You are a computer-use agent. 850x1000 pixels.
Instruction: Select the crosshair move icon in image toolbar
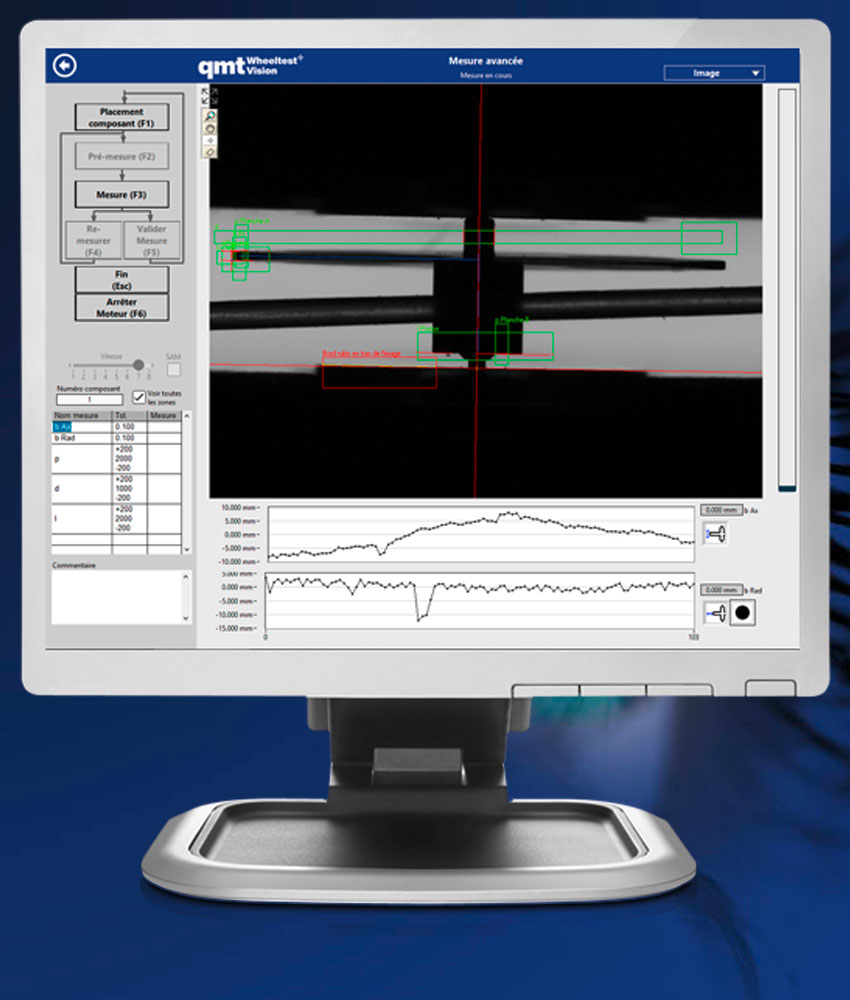click(x=210, y=141)
